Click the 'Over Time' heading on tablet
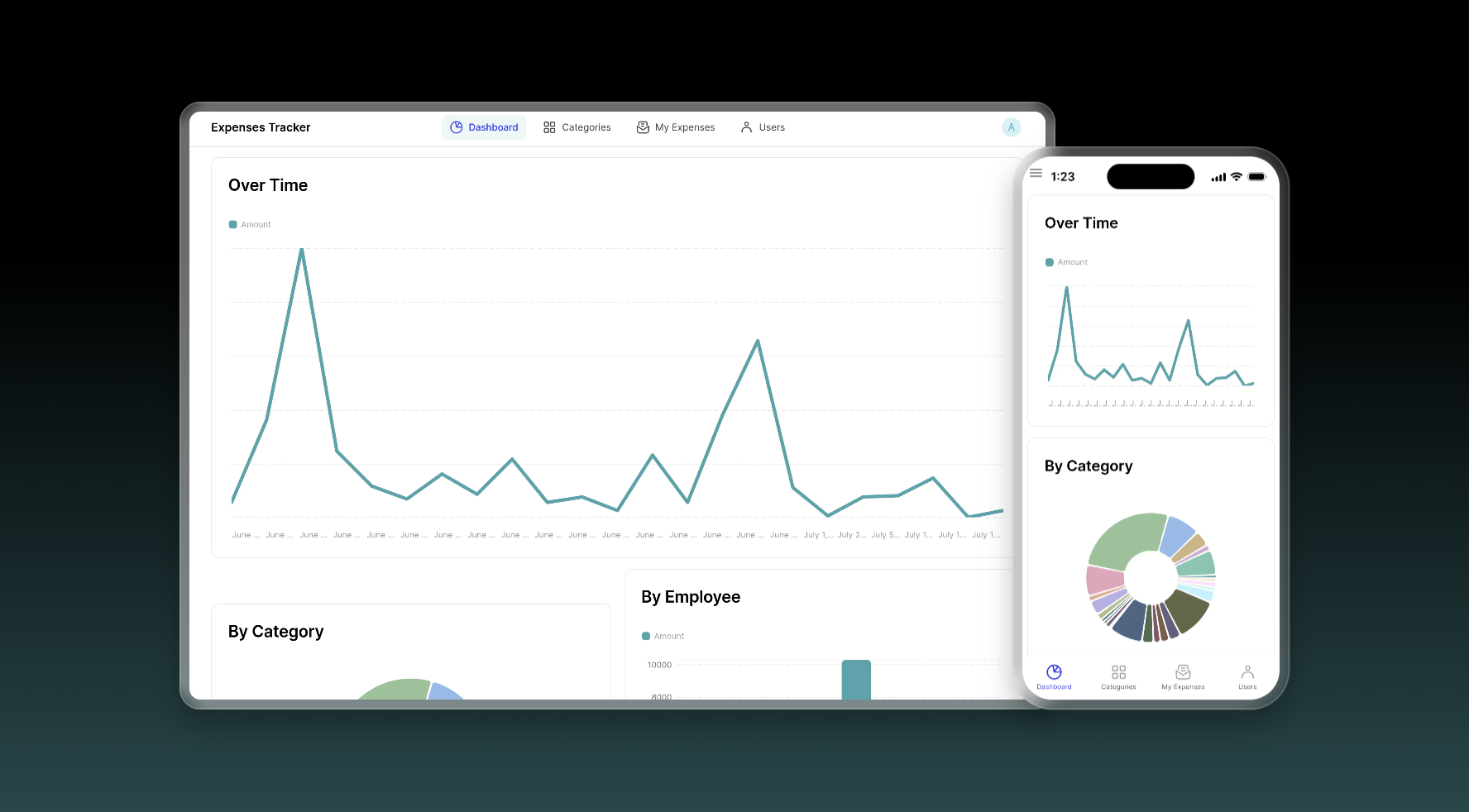Image resolution: width=1469 pixels, height=812 pixels. click(268, 185)
